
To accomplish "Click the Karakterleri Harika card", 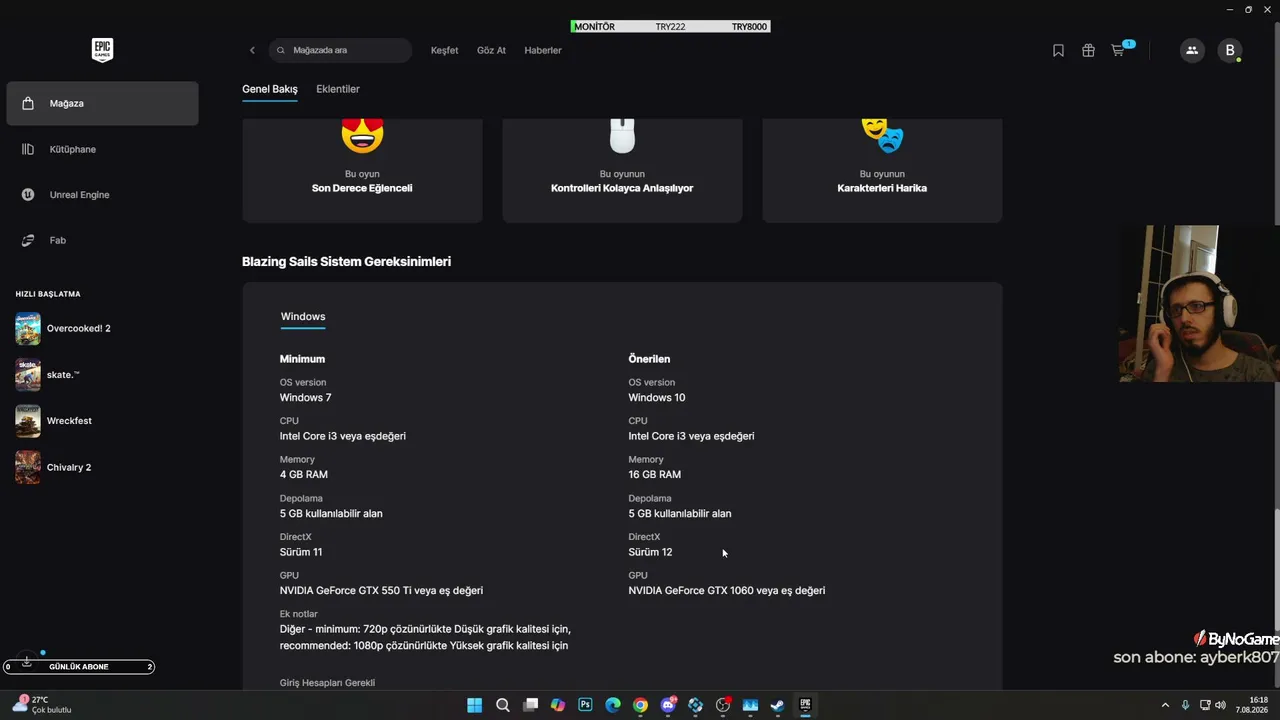I will [882, 170].
